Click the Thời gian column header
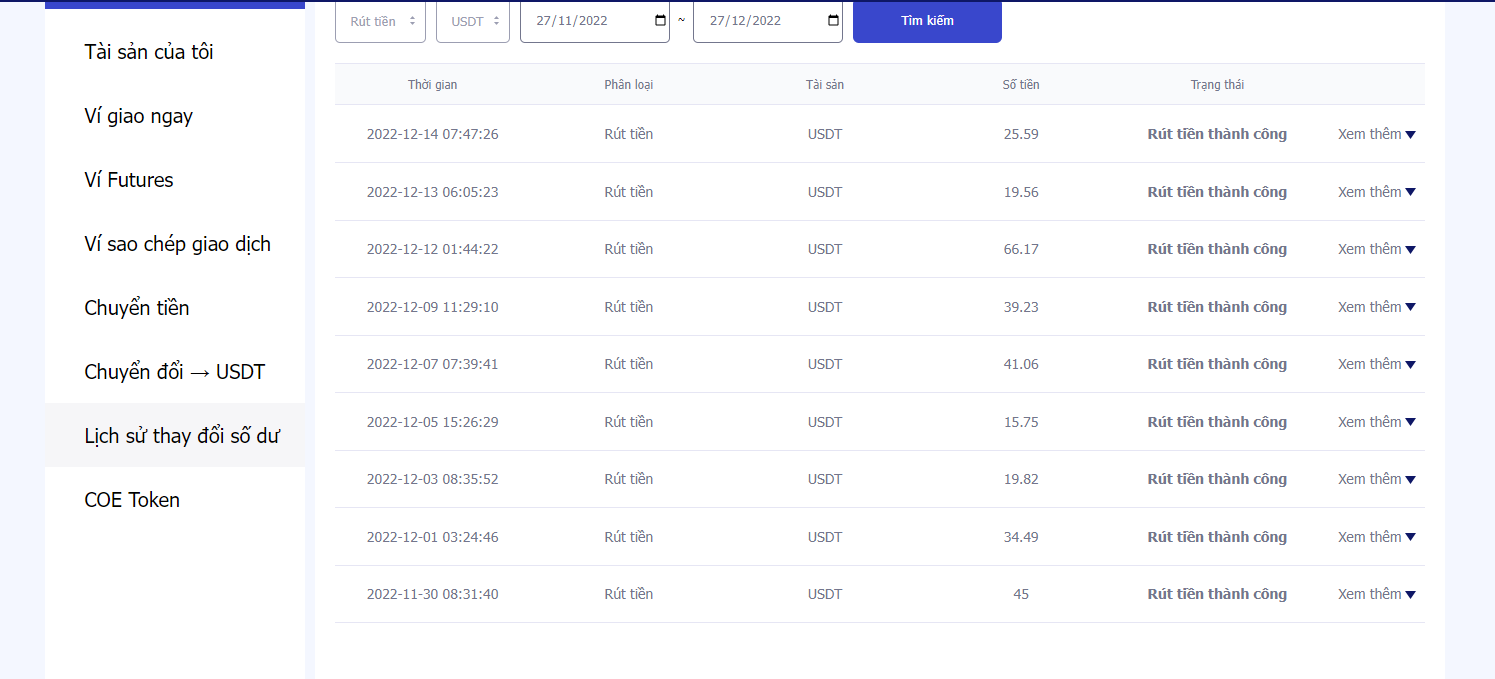This screenshot has width=1495, height=679. tap(432, 85)
